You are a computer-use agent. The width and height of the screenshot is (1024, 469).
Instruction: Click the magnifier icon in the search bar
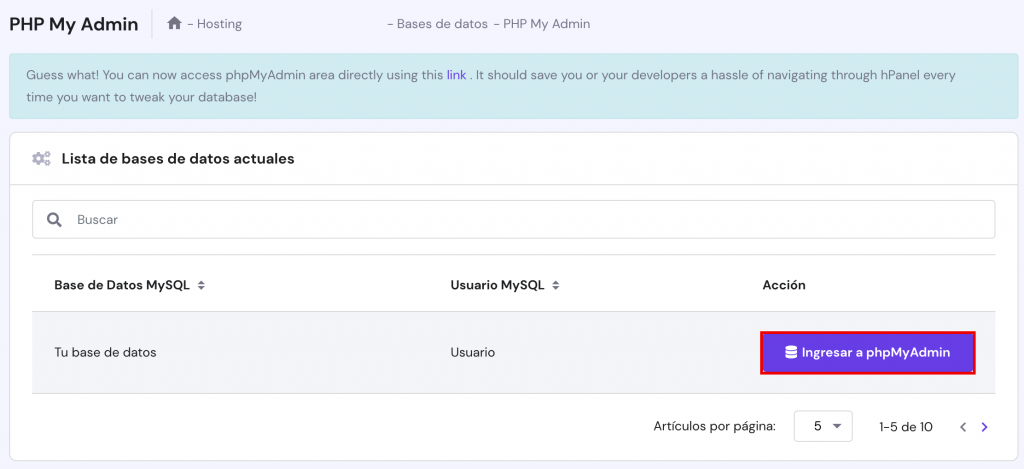55,219
